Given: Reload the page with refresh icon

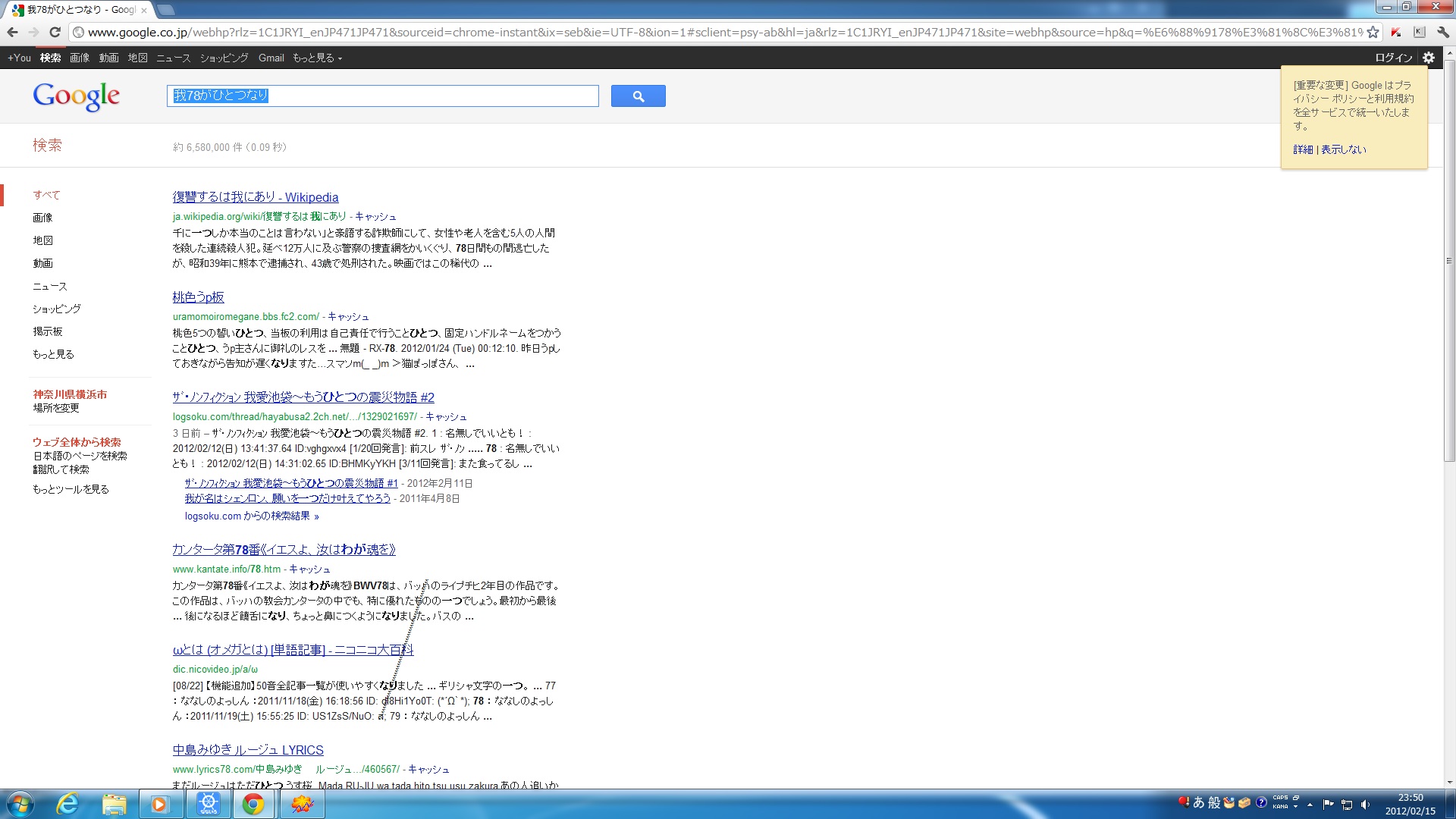Looking at the screenshot, I should tap(55, 32).
